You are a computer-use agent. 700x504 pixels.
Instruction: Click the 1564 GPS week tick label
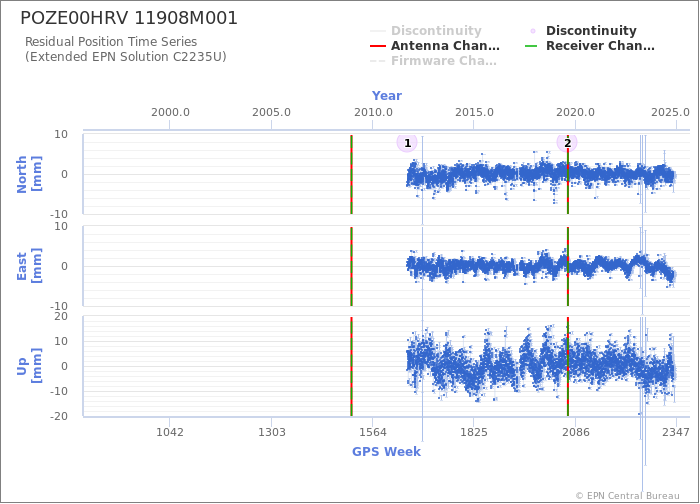tap(373, 432)
